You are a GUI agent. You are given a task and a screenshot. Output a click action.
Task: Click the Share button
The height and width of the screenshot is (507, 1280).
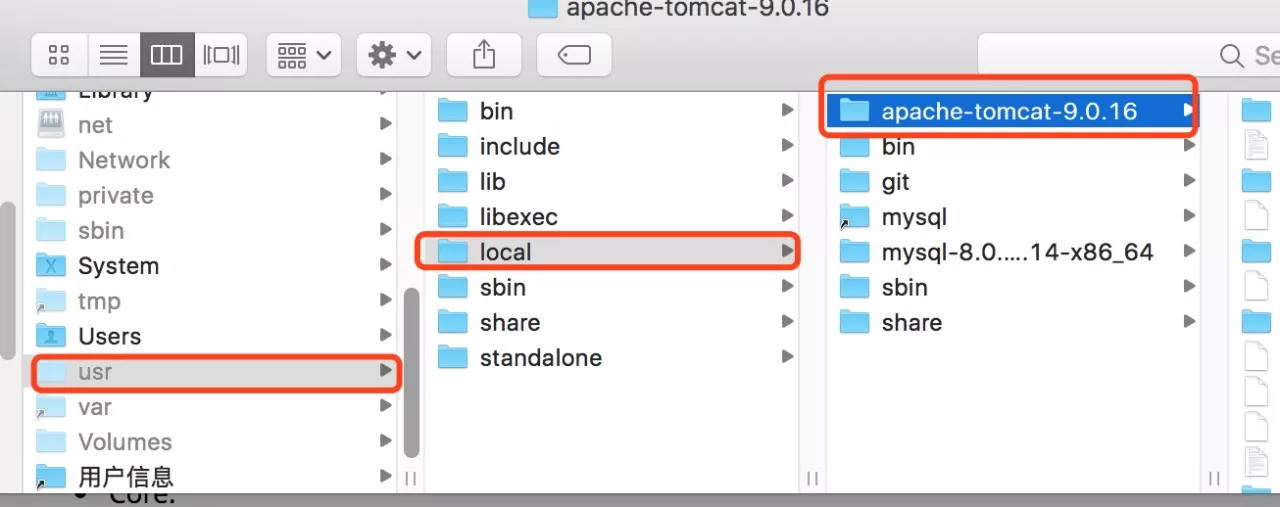coord(484,55)
